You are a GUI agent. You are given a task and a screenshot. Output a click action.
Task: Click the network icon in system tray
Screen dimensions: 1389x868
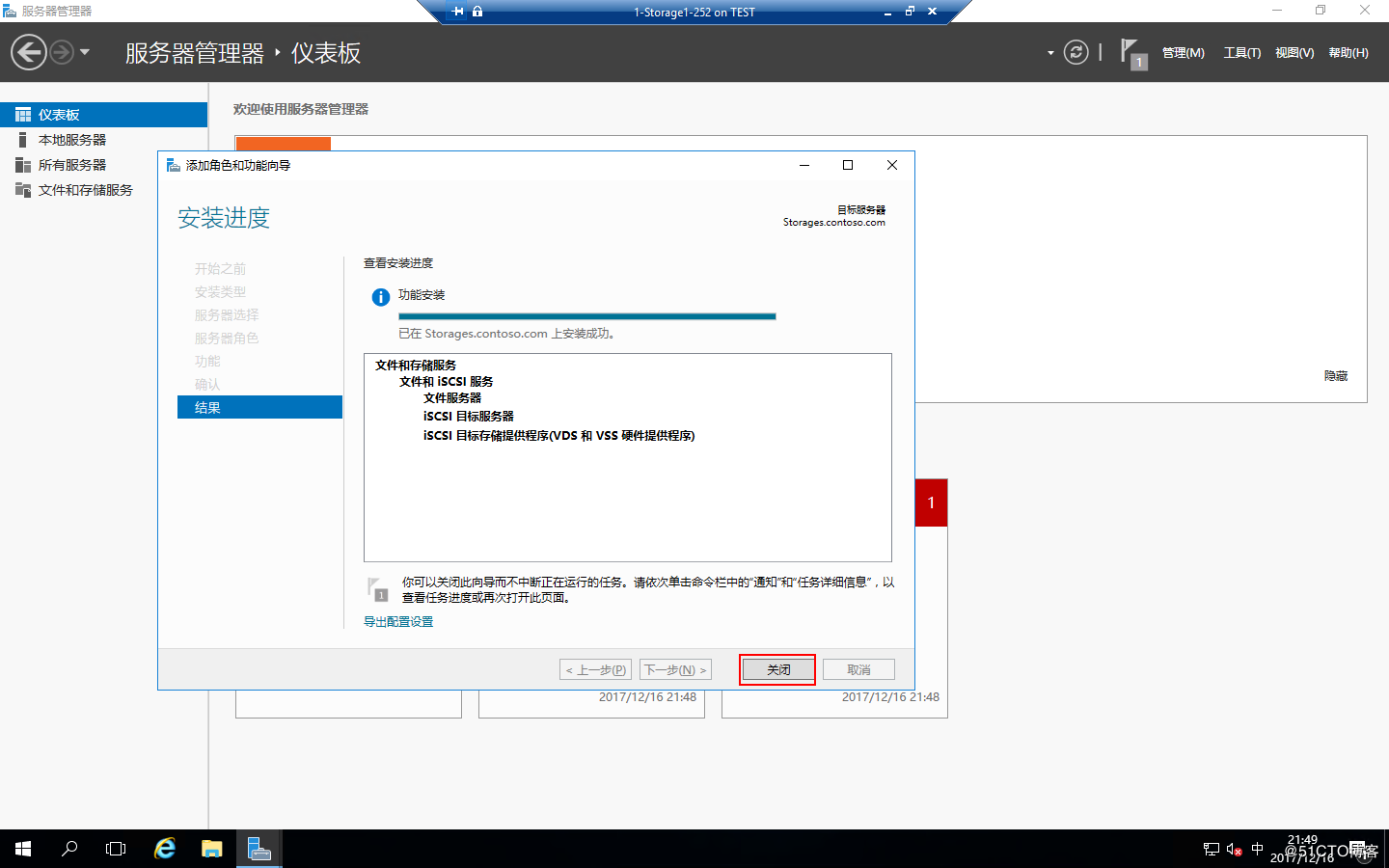coord(1212,850)
